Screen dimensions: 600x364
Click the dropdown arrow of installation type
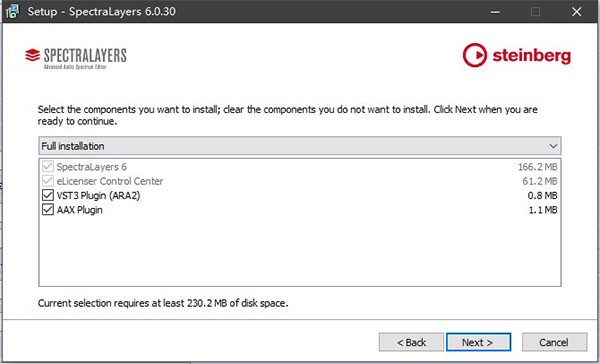click(553, 146)
